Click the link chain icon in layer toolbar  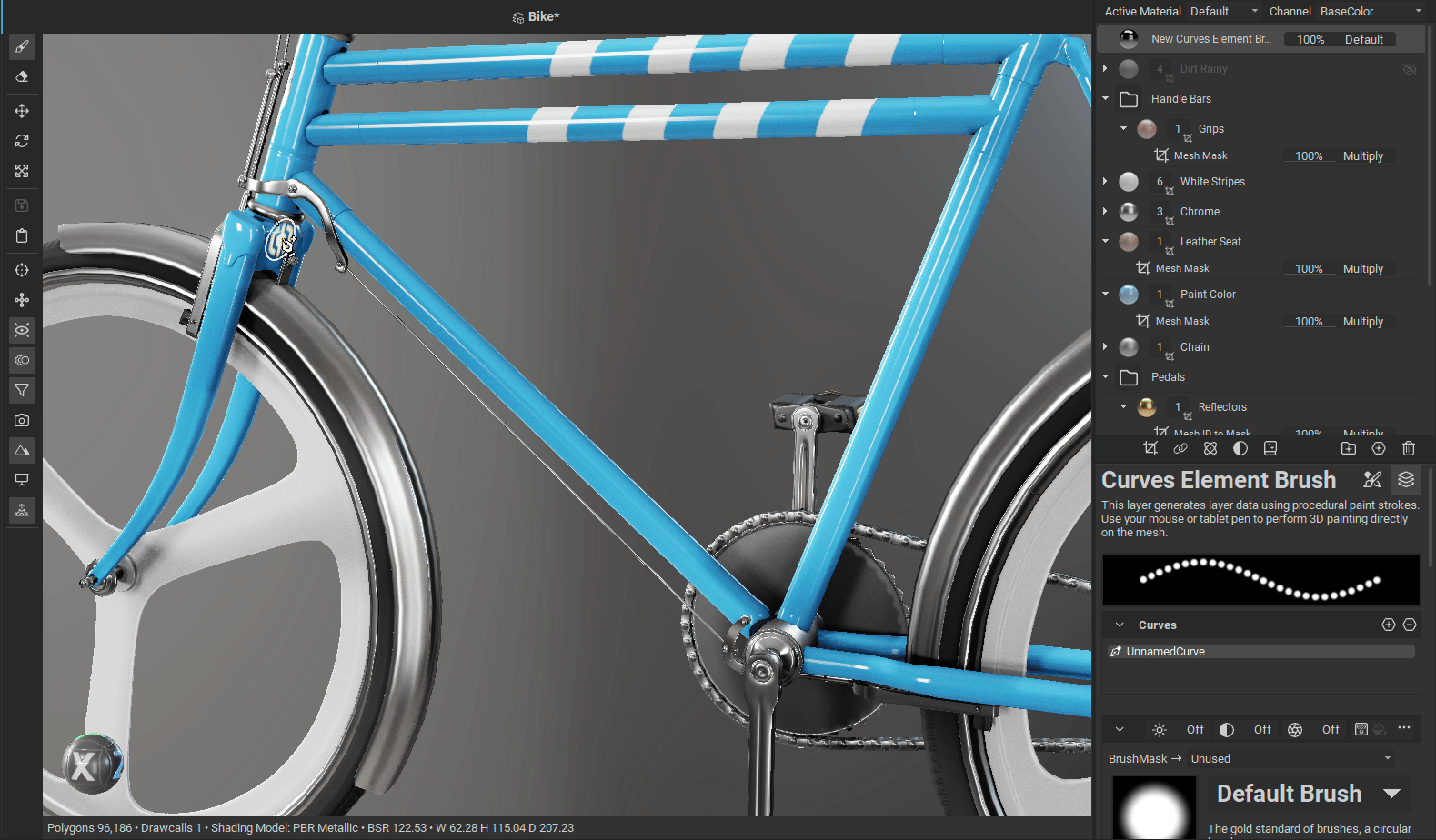[1180, 448]
